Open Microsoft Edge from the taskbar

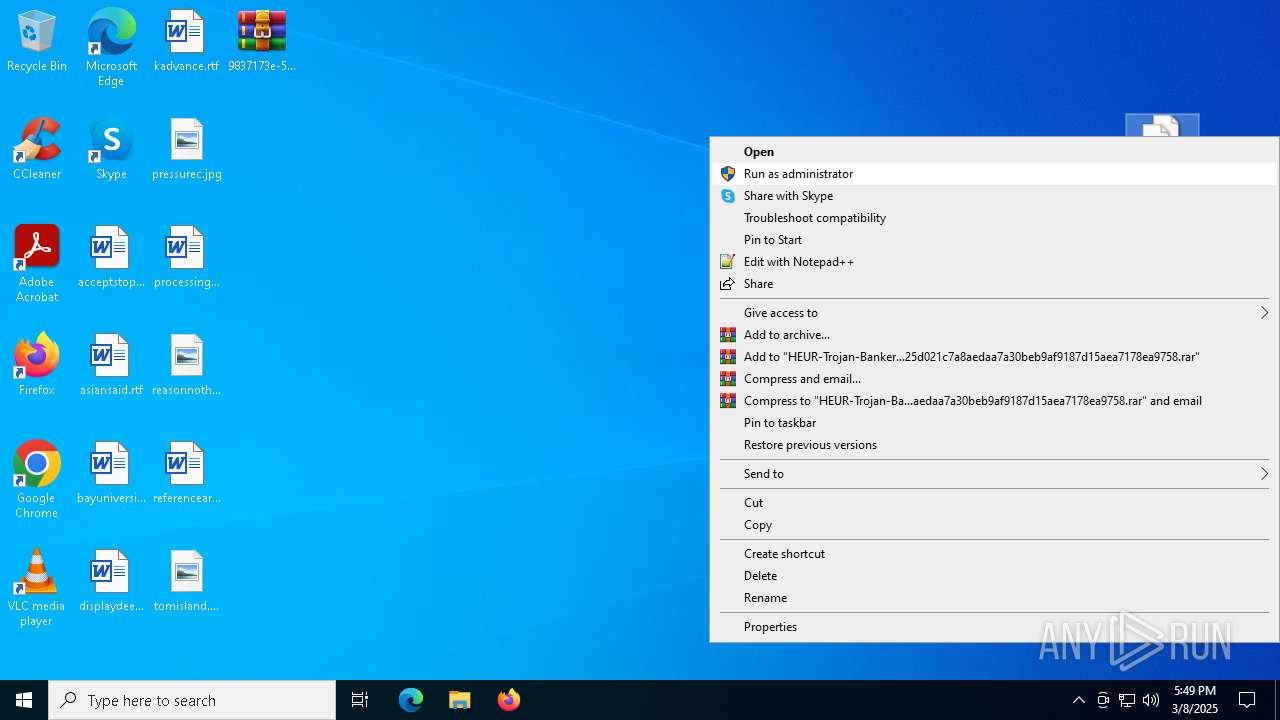click(x=411, y=700)
